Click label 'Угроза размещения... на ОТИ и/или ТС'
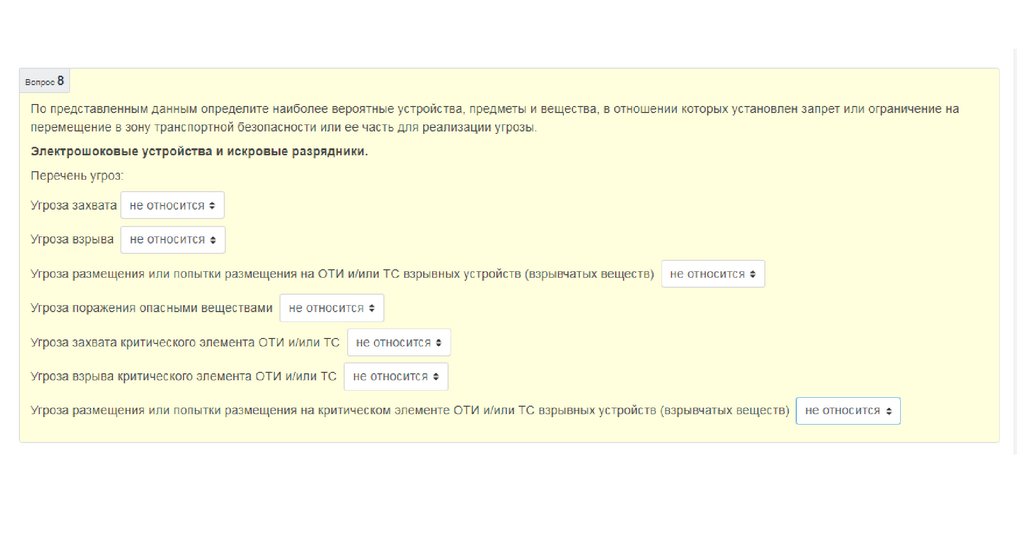The height and width of the screenshot is (556, 1024). 342,274
